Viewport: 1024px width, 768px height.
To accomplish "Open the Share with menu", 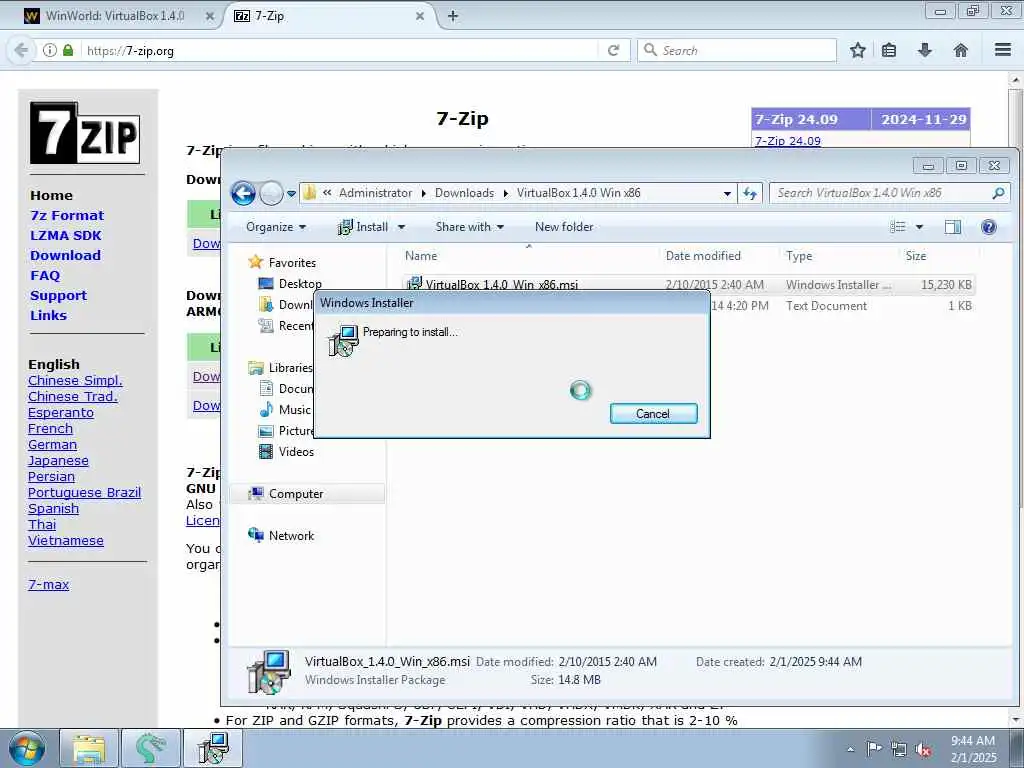I will click(470, 227).
